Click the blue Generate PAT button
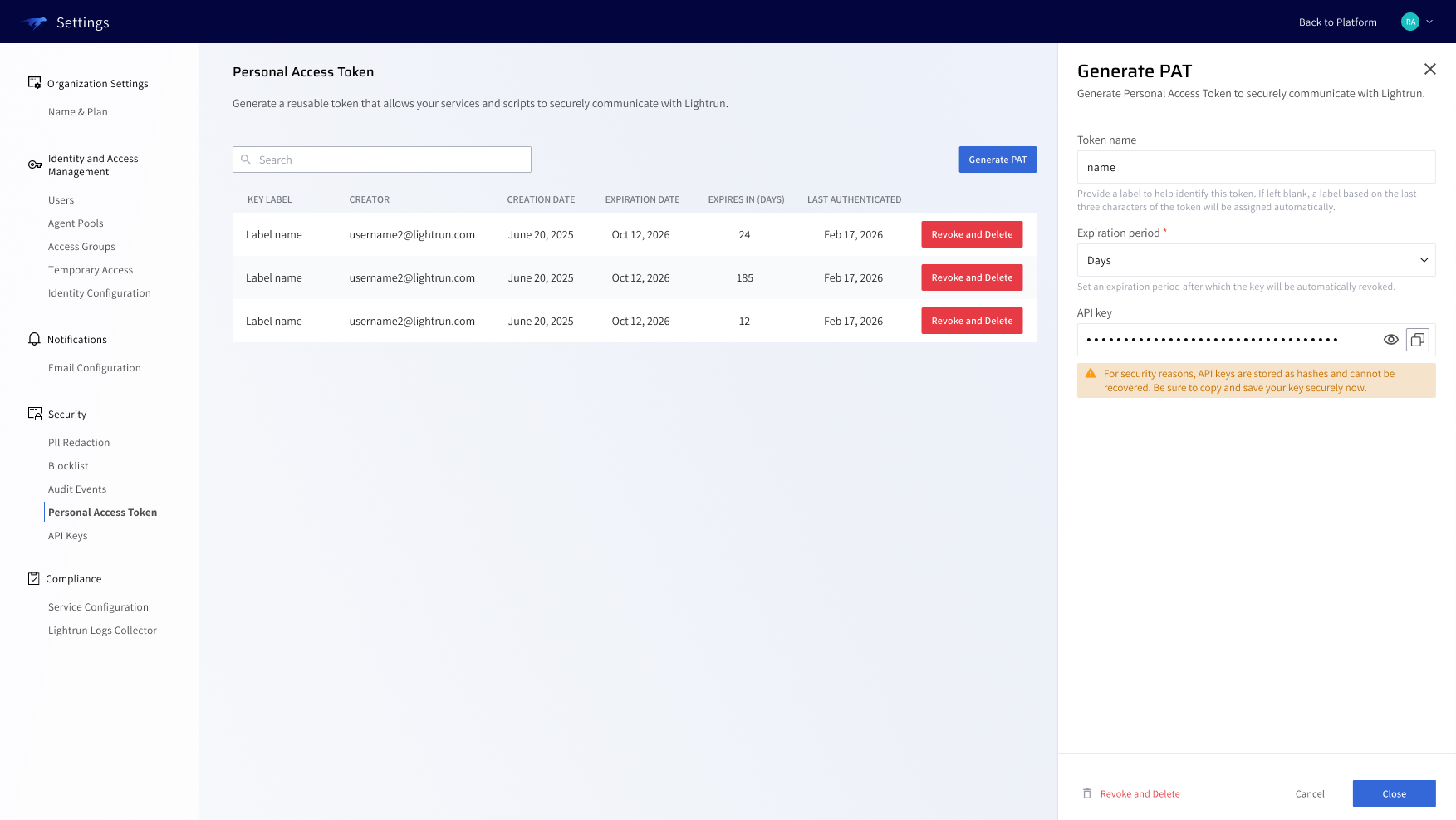The image size is (1456, 820). (998, 160)
